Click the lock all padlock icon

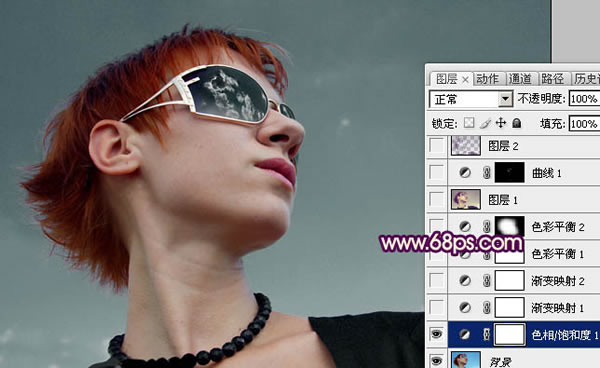coord(517,123)
